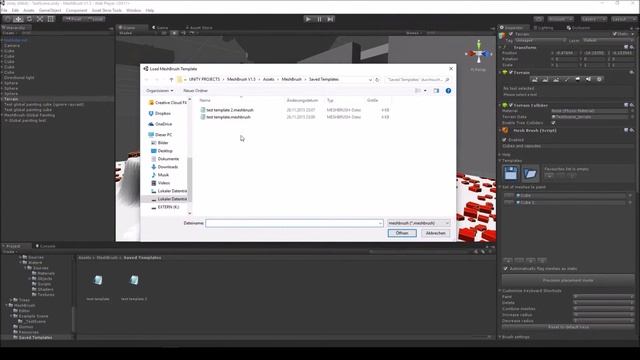
Task: Click Reset to default keys button
Action: tap(568, 327)
